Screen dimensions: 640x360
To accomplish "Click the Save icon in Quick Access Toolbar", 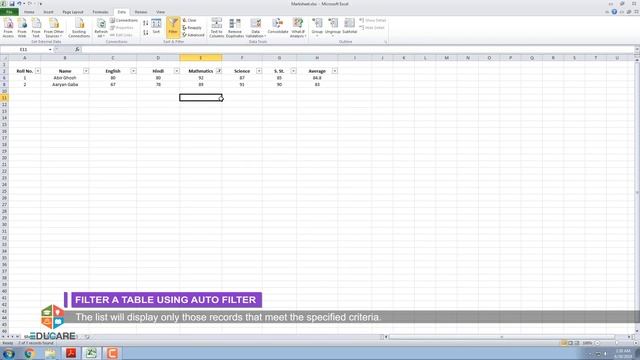I will click(x=12, y=4).
